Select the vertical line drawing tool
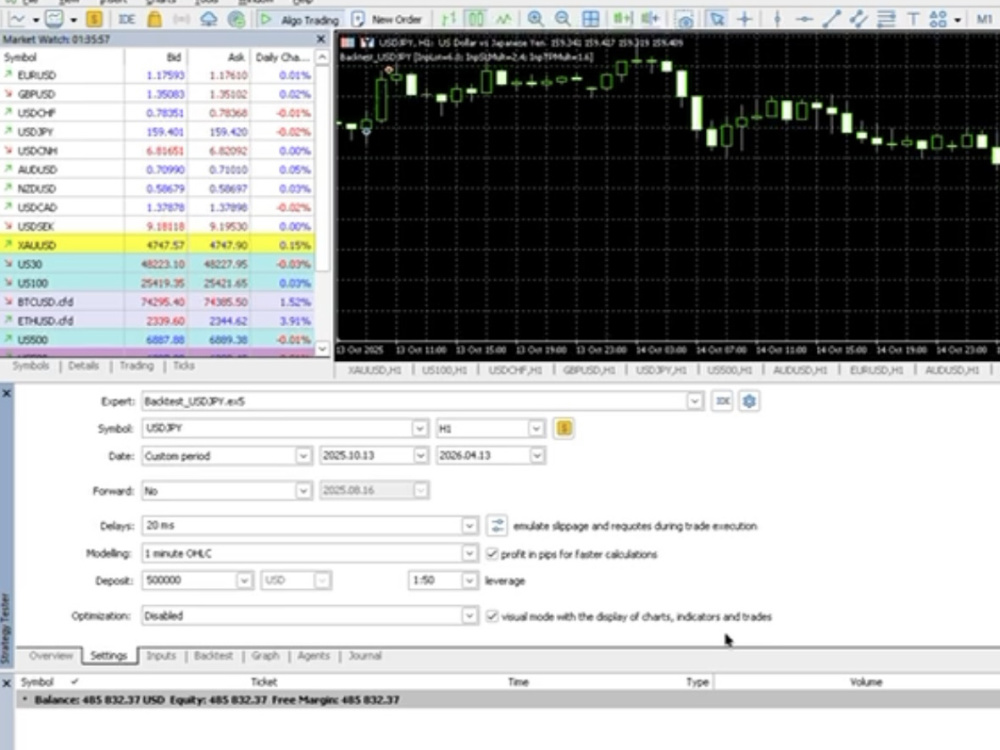The image size is (1000, 750). [x=777, y=19]
